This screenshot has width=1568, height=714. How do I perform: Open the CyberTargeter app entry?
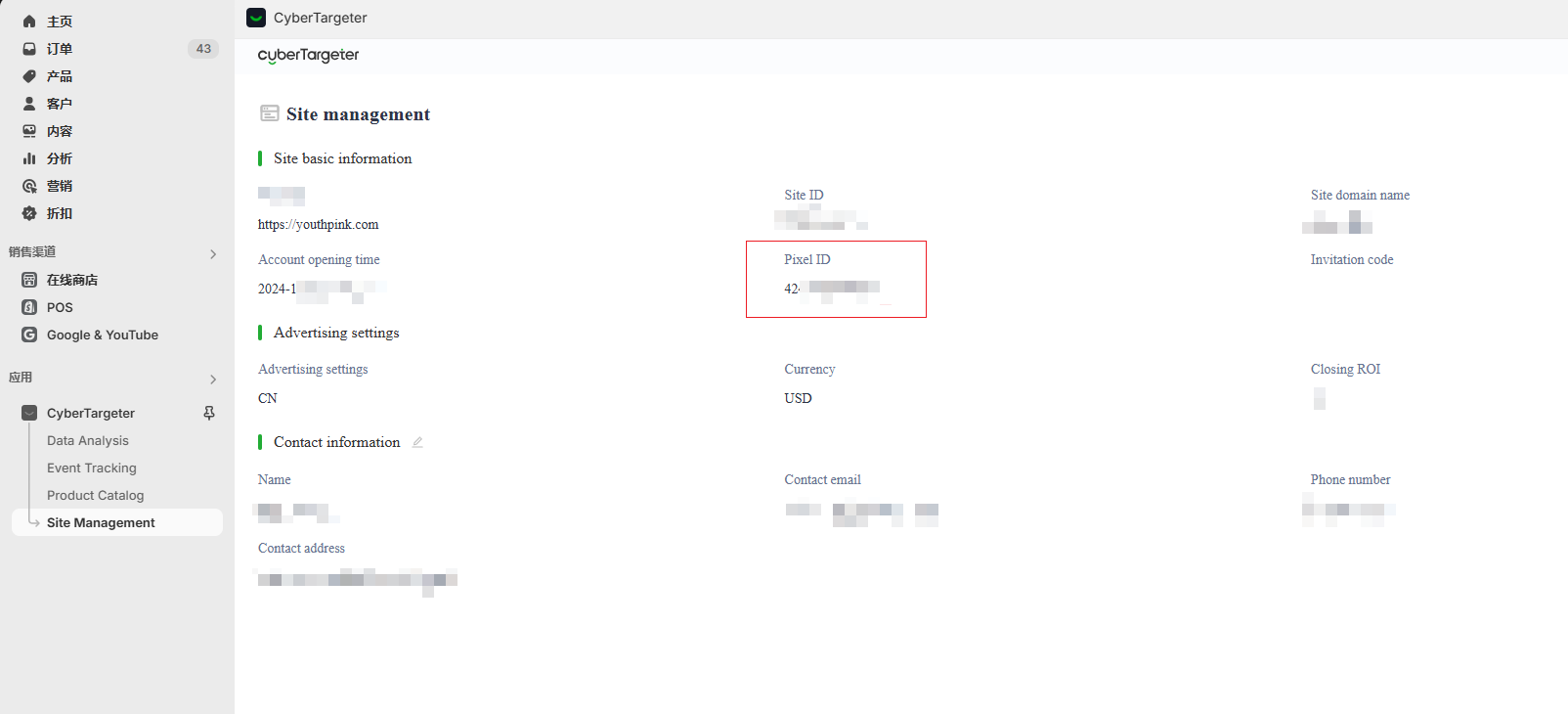point(91,413)
